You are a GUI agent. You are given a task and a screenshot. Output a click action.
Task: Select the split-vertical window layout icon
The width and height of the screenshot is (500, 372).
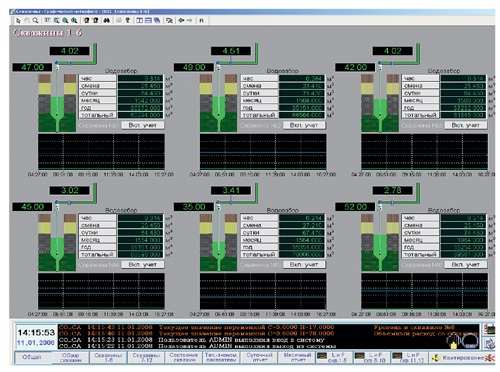140,21
